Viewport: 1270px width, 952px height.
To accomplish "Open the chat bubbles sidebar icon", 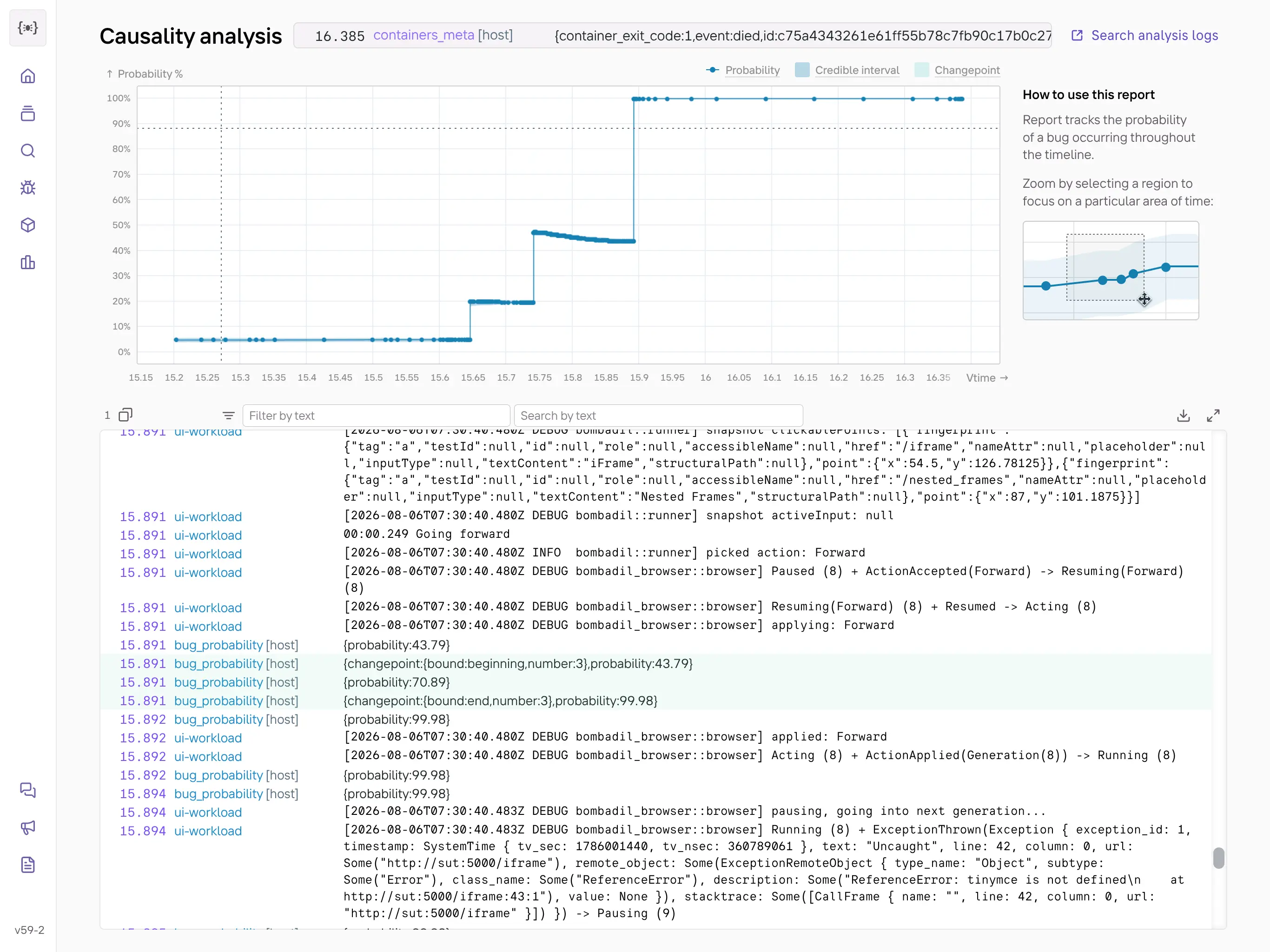I will click(x=27, y=790).
